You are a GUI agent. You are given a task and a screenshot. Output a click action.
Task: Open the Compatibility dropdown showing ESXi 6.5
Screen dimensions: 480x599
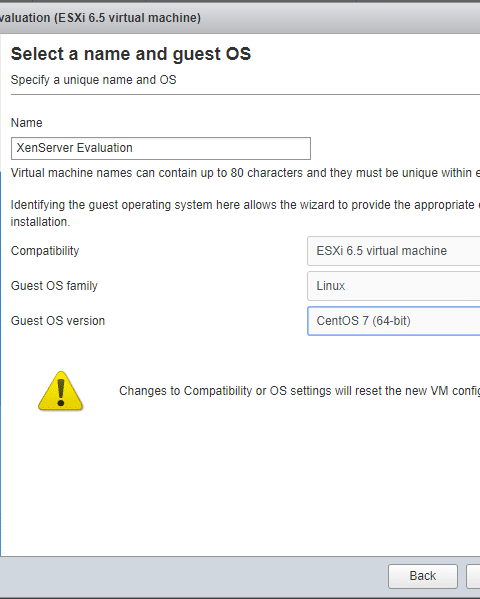[394, 251]
